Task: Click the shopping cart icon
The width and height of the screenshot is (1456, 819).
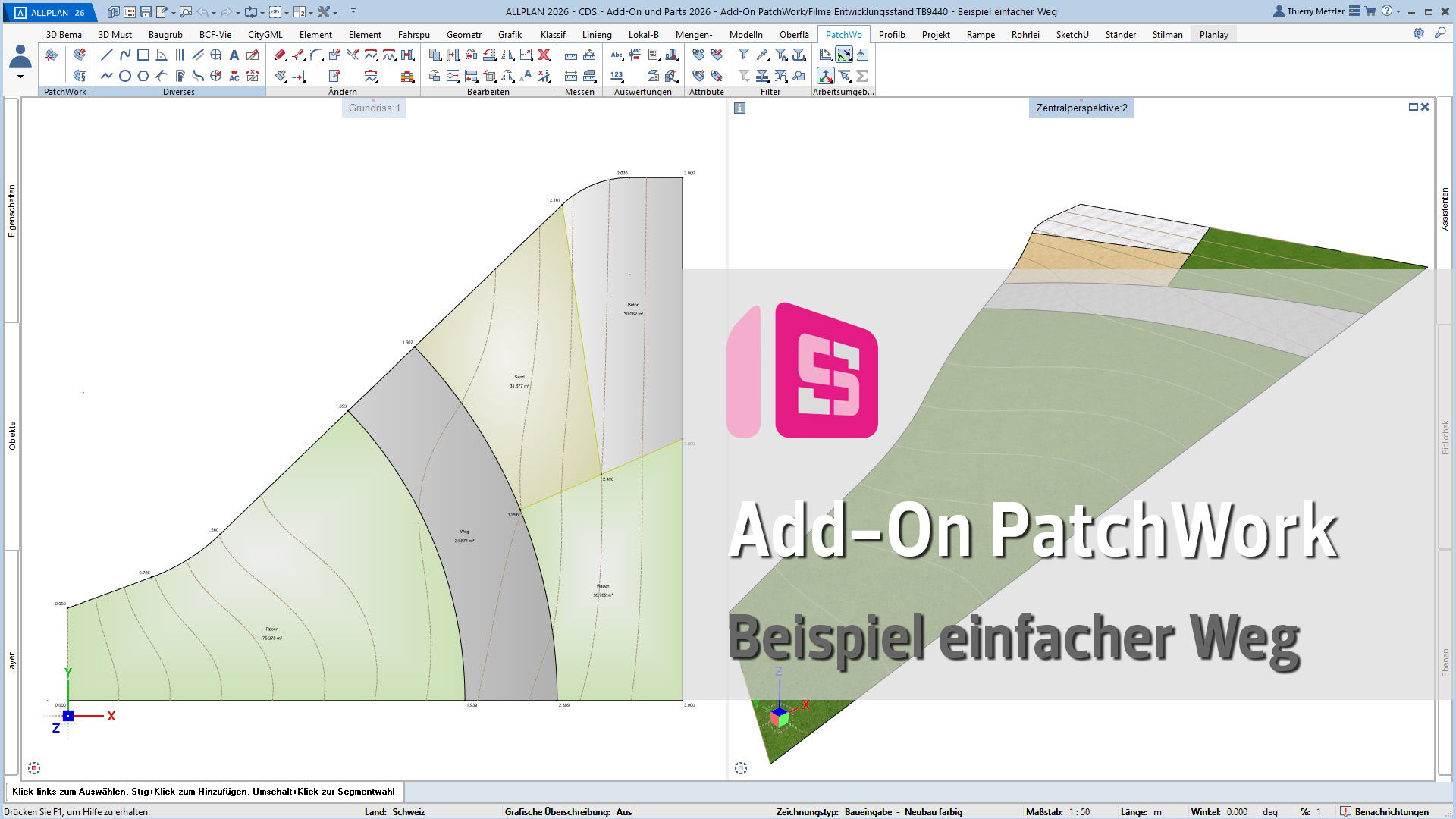Action: [1370, 11]
